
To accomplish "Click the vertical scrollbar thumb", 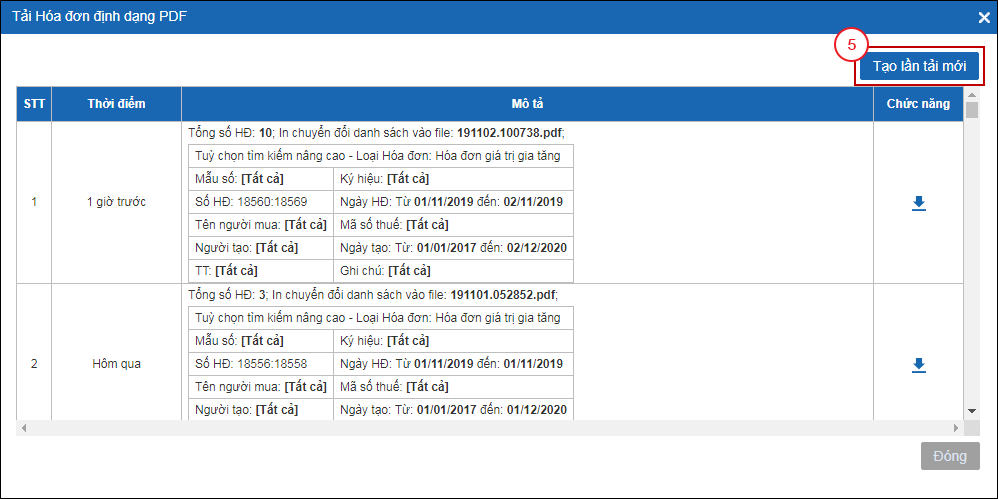I will click(972, 111).
